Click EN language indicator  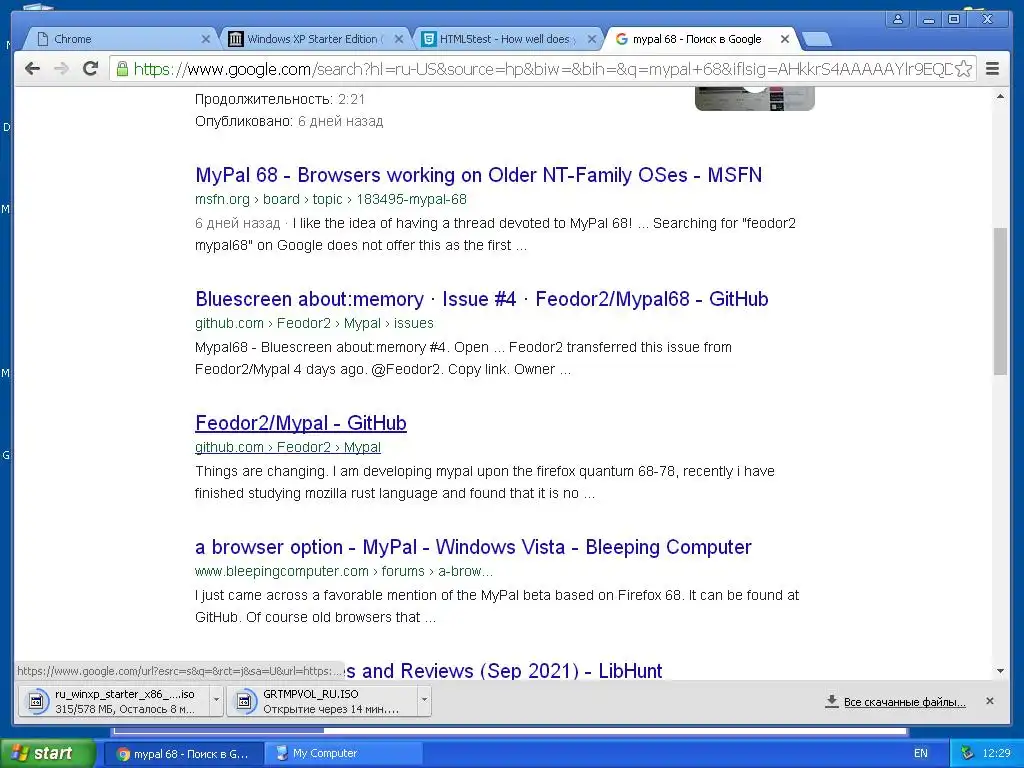[x=920, y=754]
